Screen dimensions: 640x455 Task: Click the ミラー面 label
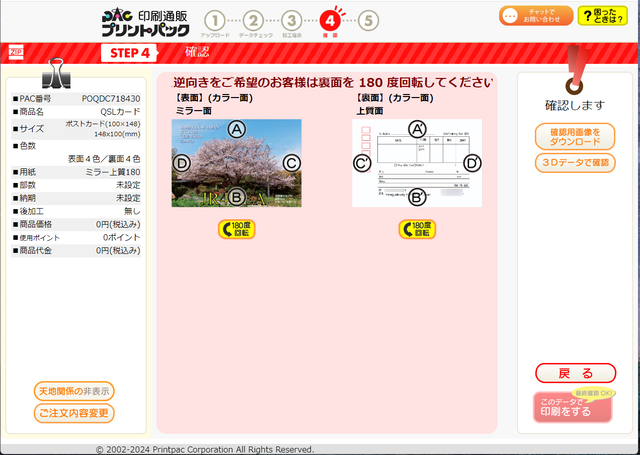coord(193,111)
